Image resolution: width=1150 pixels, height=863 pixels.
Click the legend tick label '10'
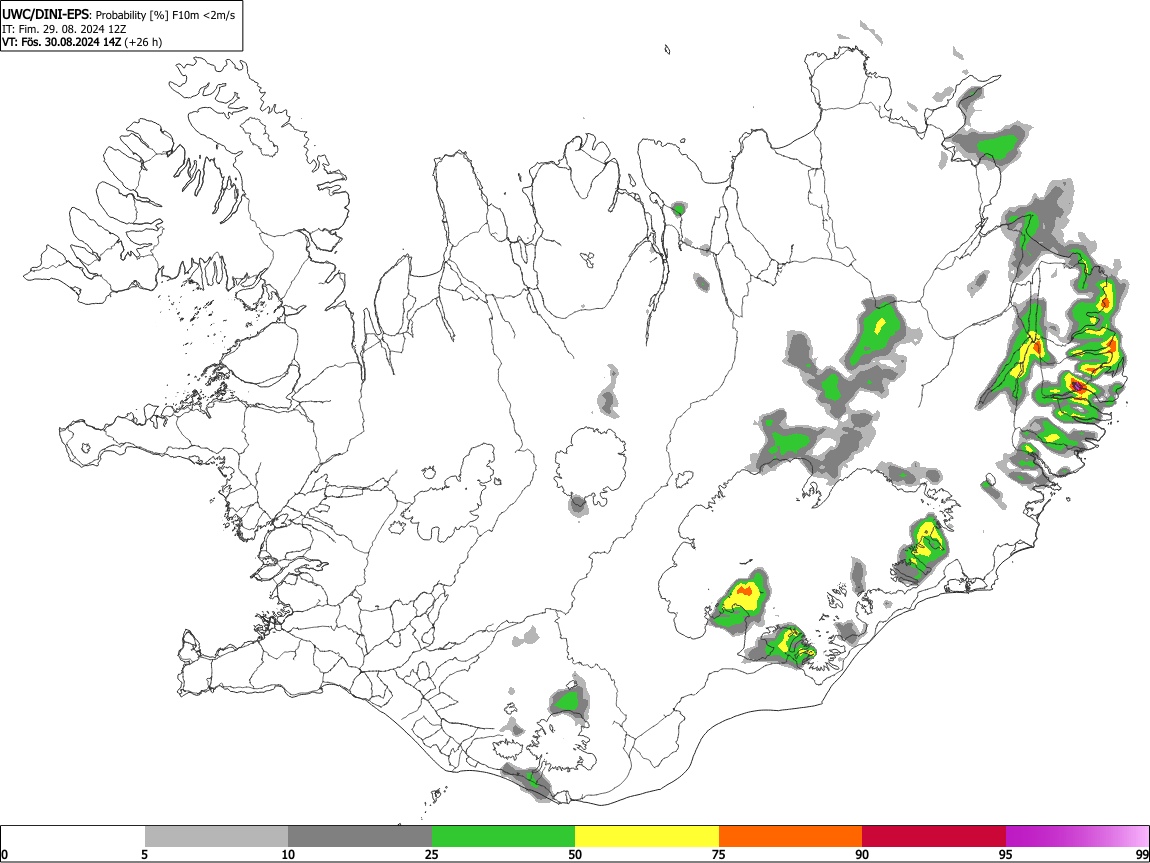(288, 854)
